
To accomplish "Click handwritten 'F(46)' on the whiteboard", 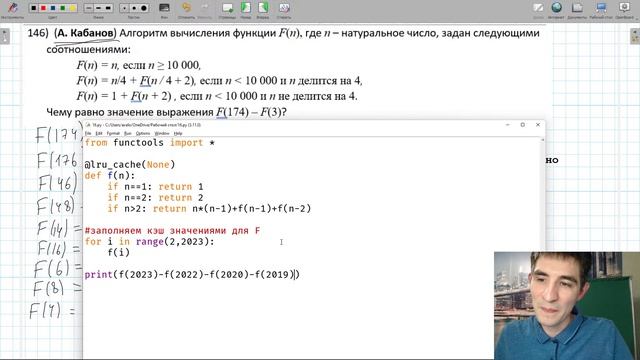I will 58,183.
